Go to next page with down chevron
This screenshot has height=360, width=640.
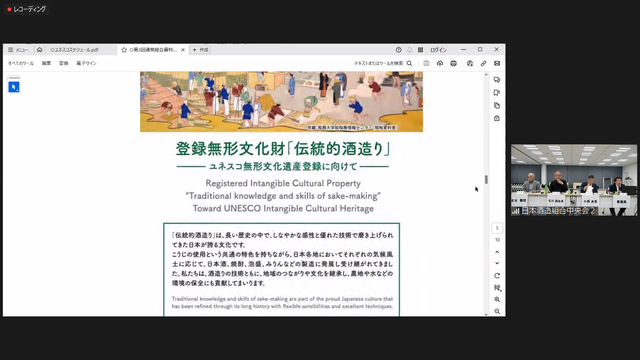point(497,263)
